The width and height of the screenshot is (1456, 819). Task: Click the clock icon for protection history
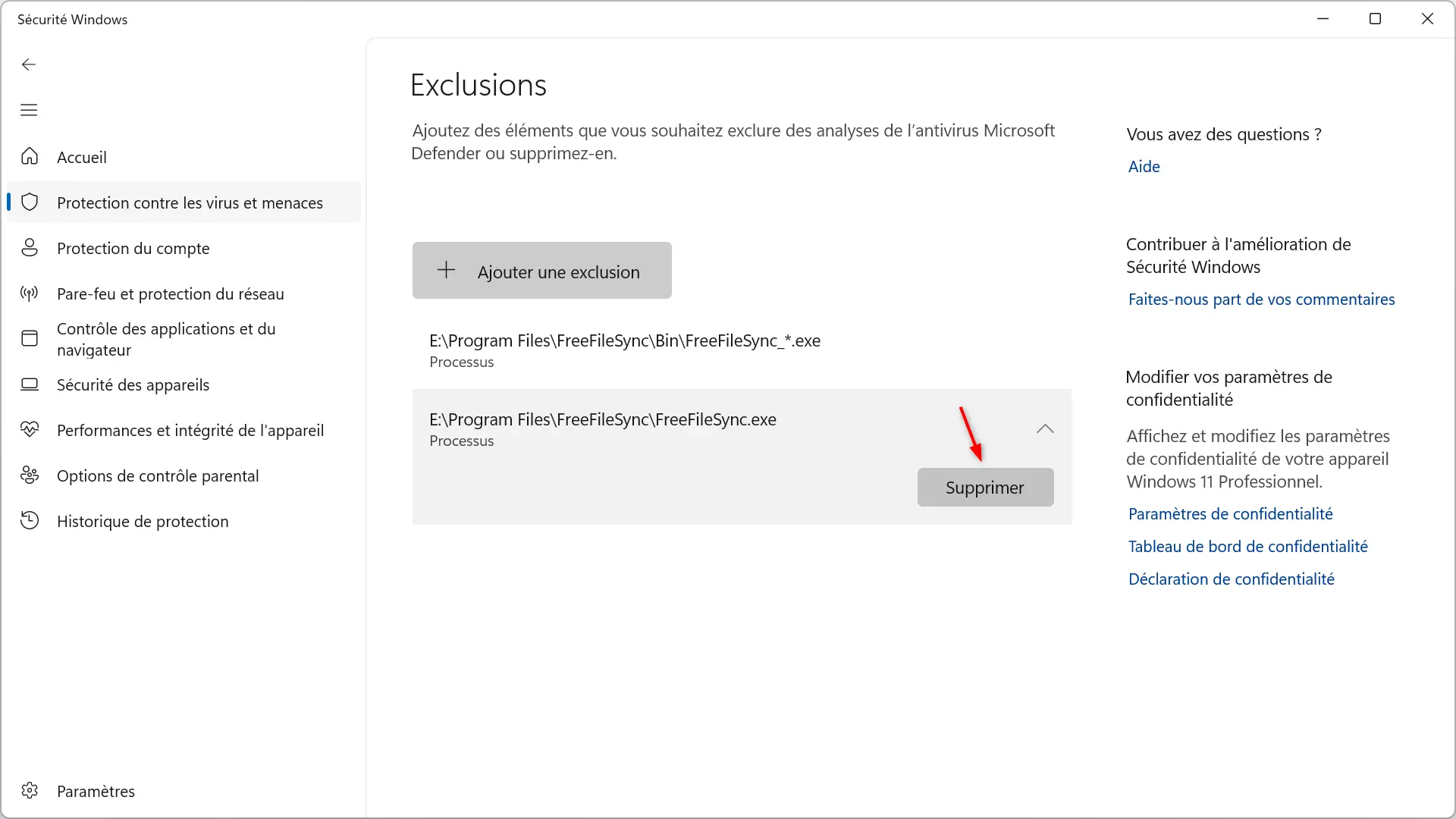30,521
